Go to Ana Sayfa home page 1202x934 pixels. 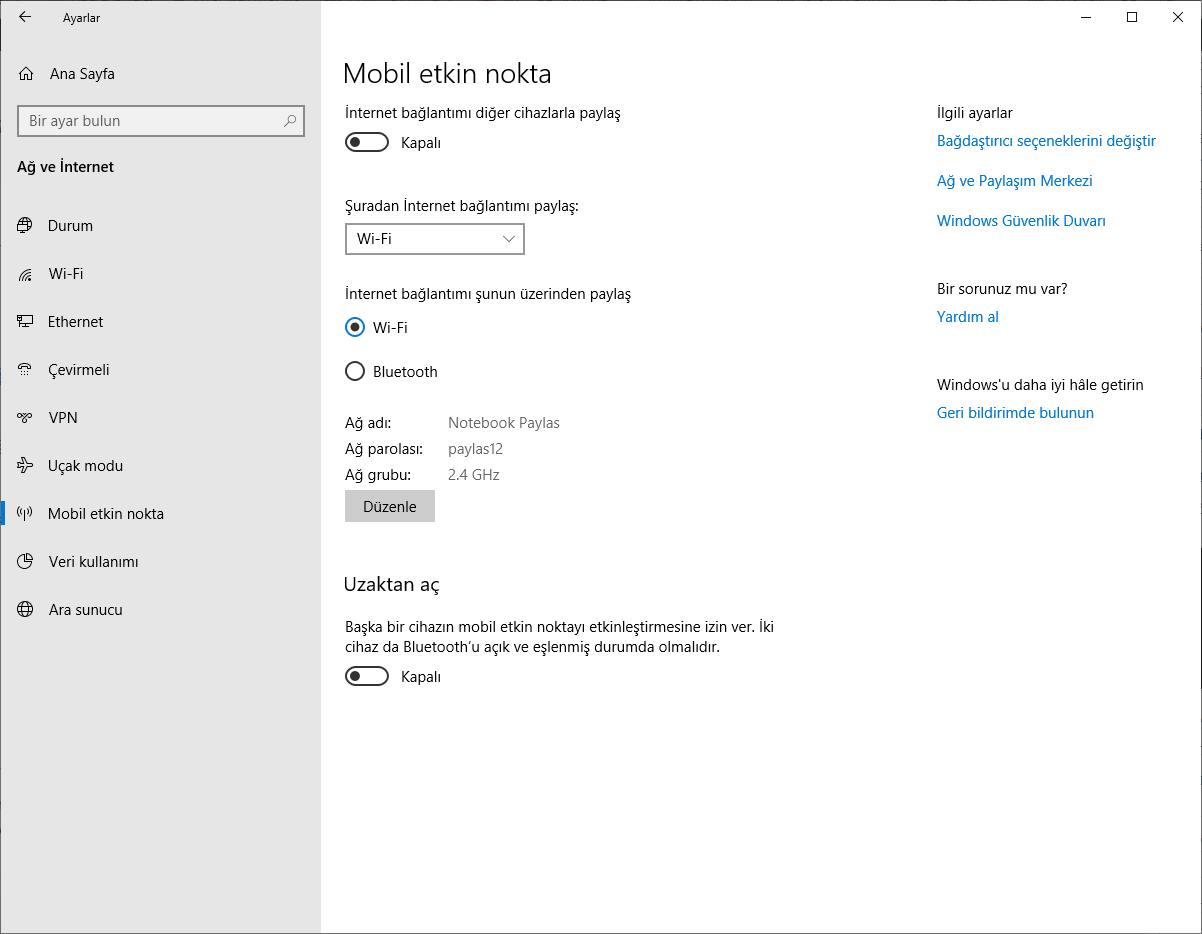tap(82, 73)
